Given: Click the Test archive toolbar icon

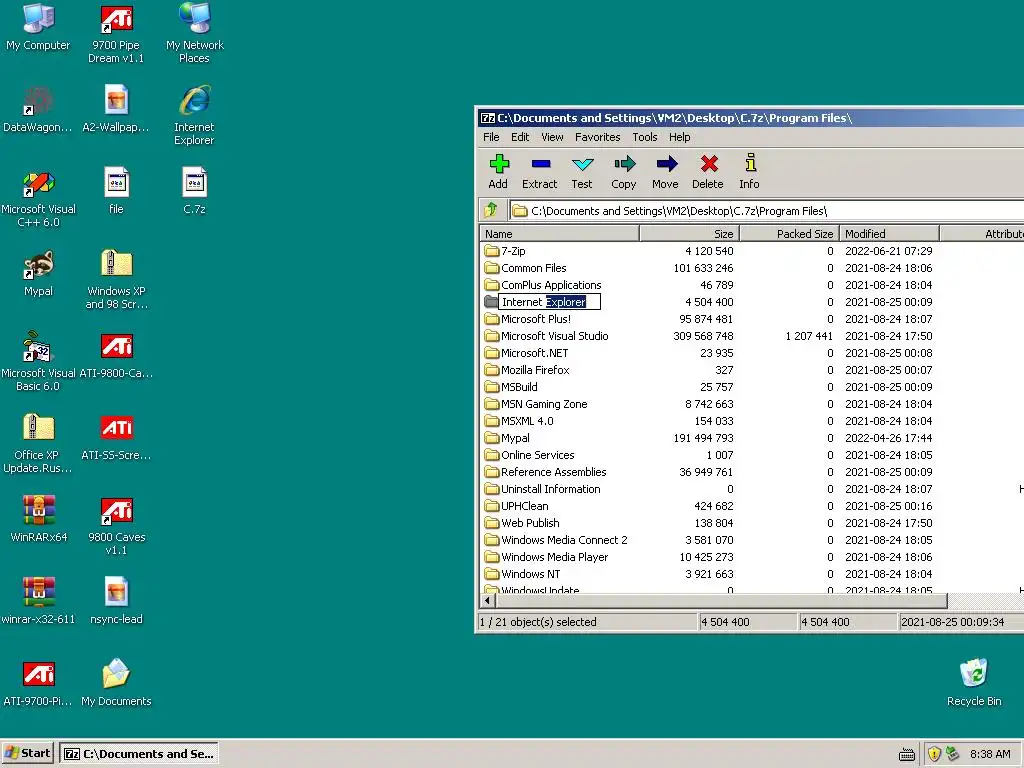Looking at the screenshot, I should (582, 172).
